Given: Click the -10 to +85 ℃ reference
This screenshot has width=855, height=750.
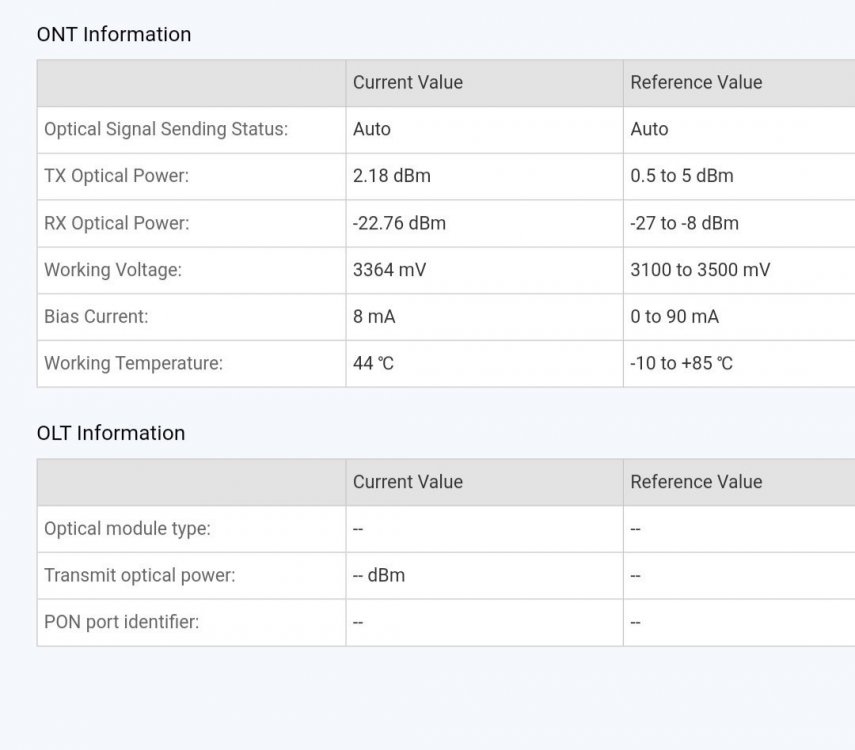Looking at the screenshot, I should pos(681,363).
